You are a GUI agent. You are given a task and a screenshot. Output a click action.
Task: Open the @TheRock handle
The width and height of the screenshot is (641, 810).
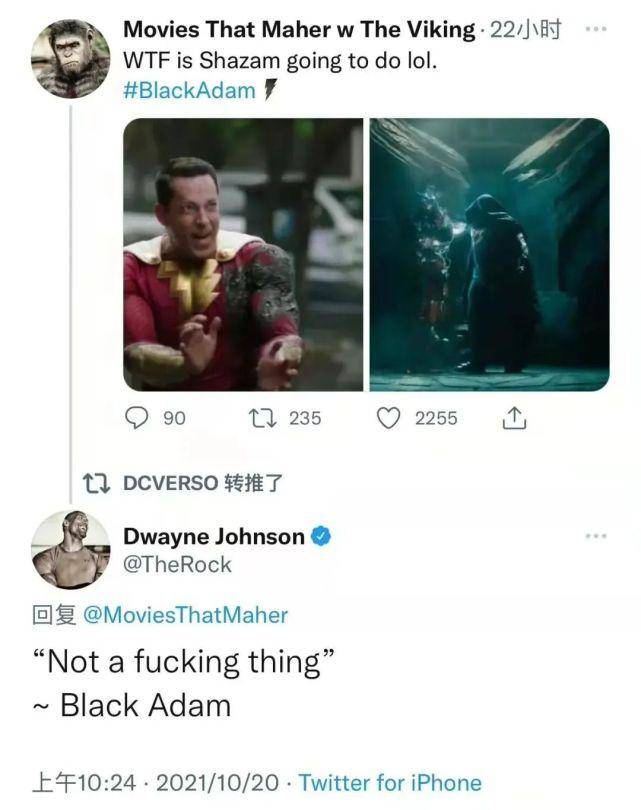coord(177,565)
